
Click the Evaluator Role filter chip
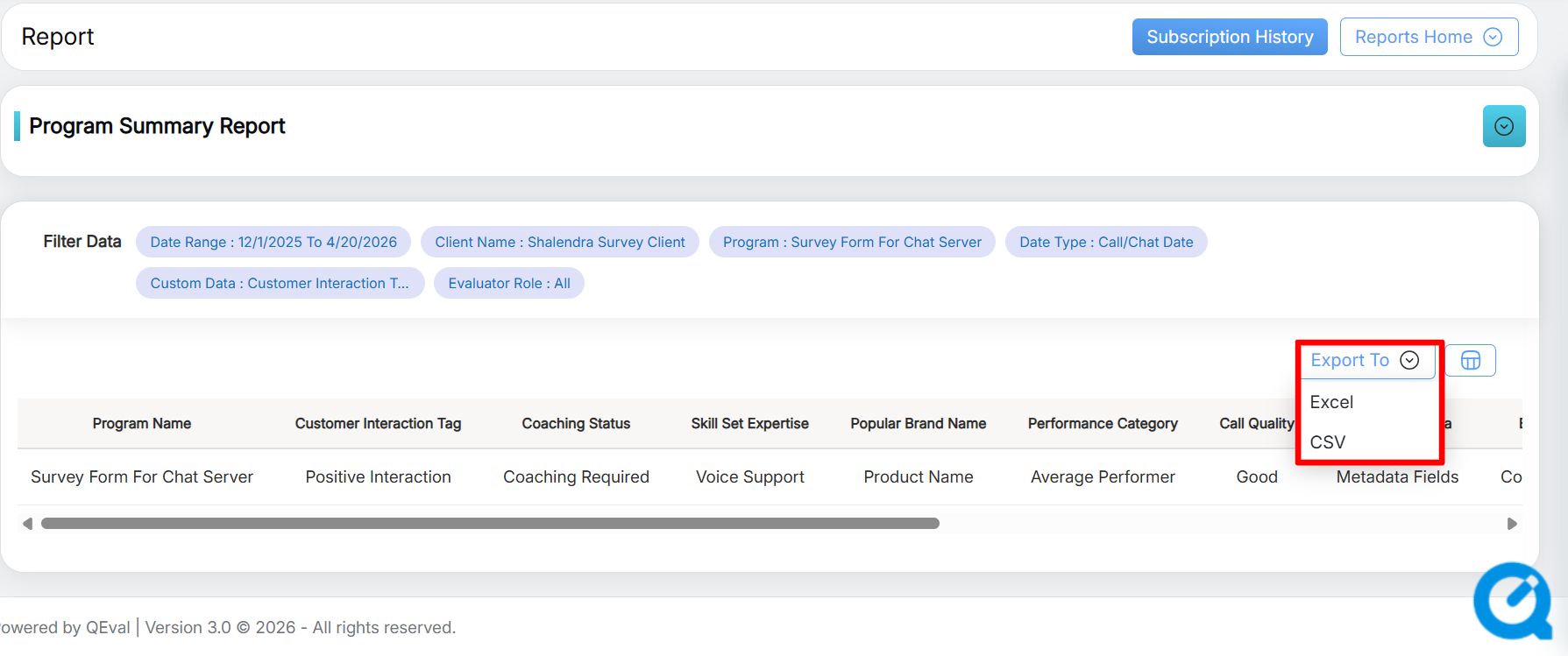(x=508, y=284)
